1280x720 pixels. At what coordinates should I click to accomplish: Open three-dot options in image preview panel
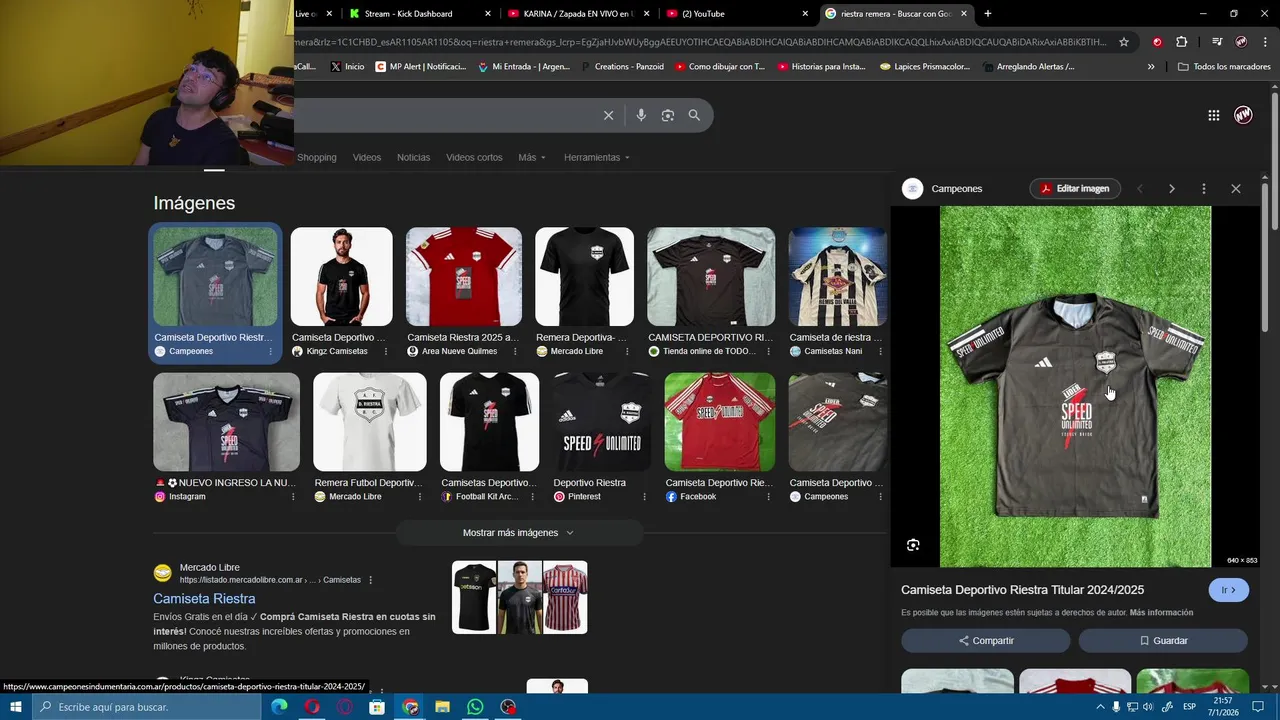click(1204, 188)
